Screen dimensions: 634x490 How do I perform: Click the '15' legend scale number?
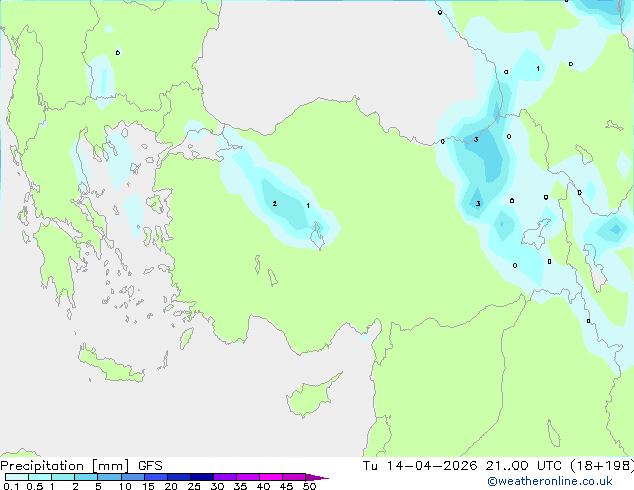click(148, 486)
